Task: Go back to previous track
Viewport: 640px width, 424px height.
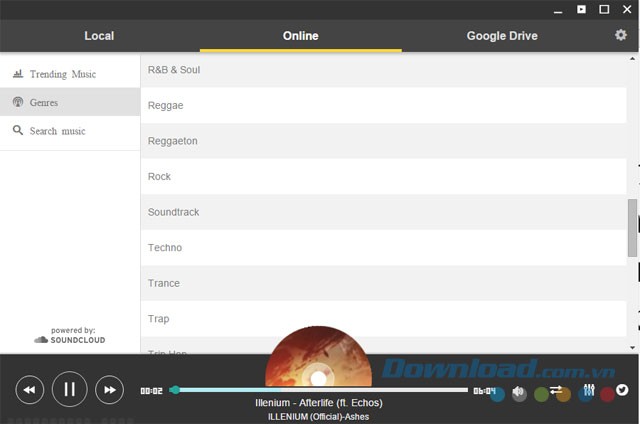Action: (30, 389)
